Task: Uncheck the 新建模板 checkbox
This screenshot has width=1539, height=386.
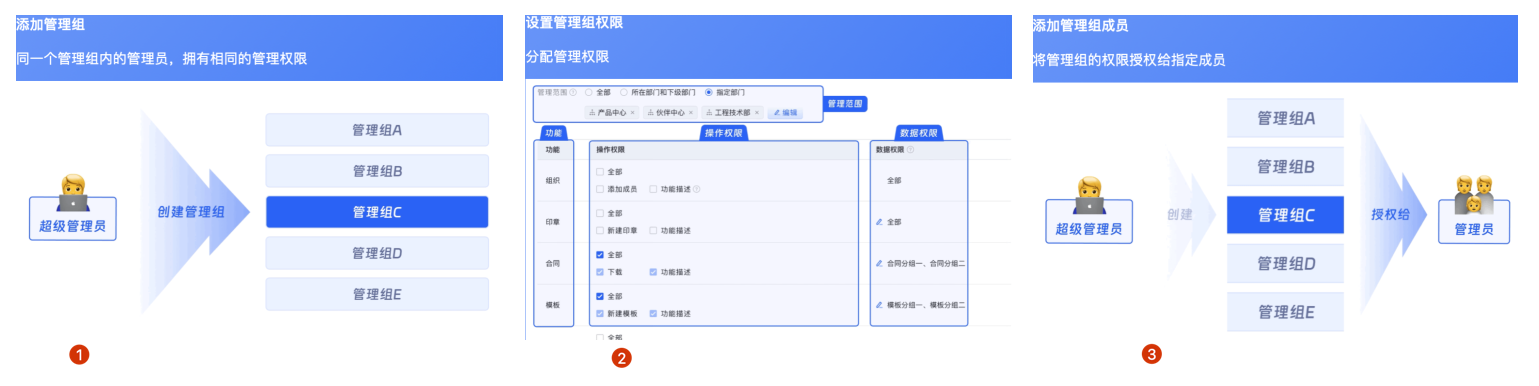Action: (600, 313)
